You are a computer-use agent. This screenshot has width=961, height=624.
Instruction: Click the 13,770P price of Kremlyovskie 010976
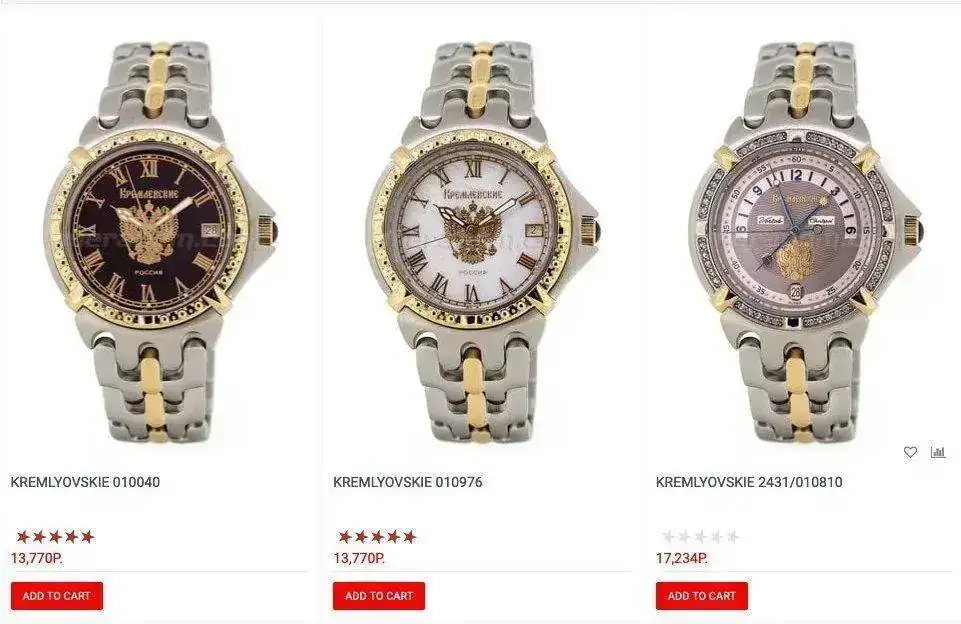(x=359, y=558)
